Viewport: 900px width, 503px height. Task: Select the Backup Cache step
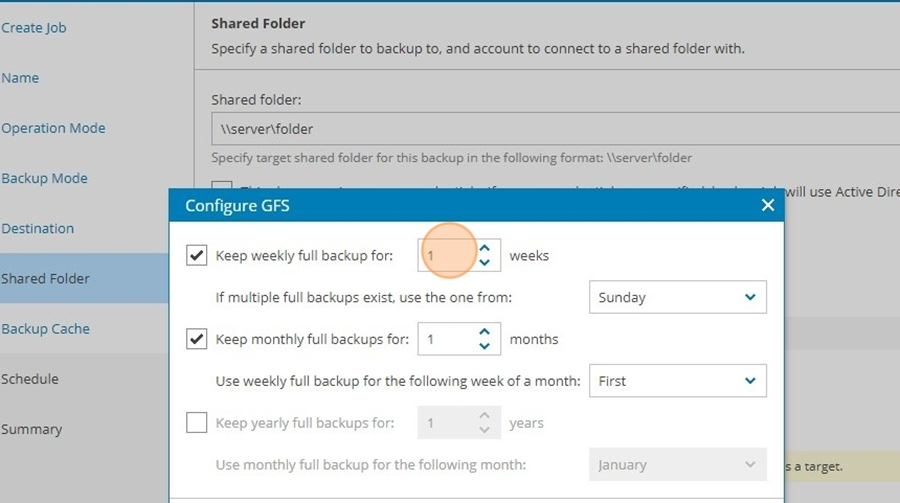[x=46, y=329]
